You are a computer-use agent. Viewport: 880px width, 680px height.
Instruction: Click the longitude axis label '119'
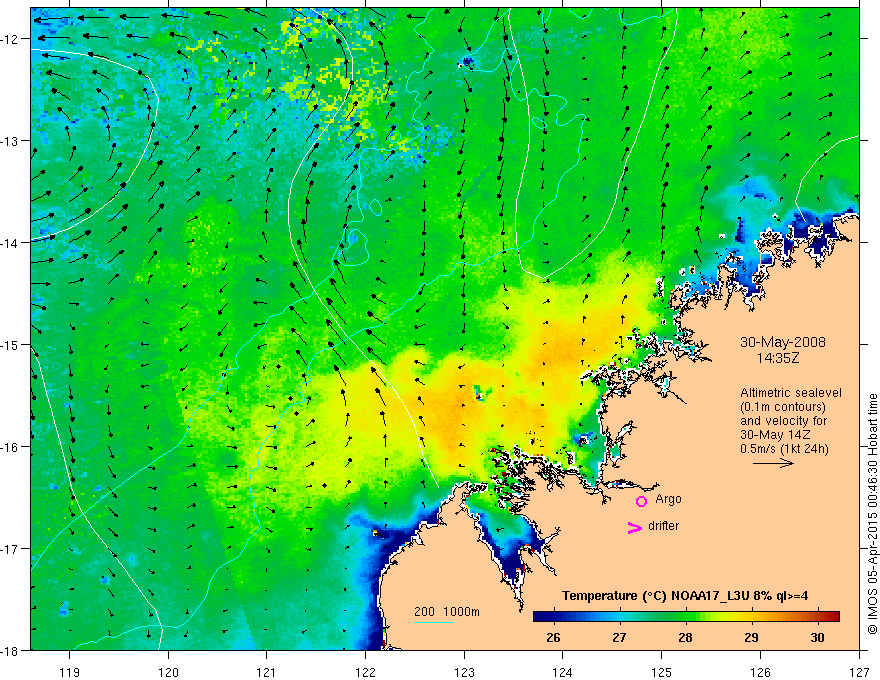70,672
